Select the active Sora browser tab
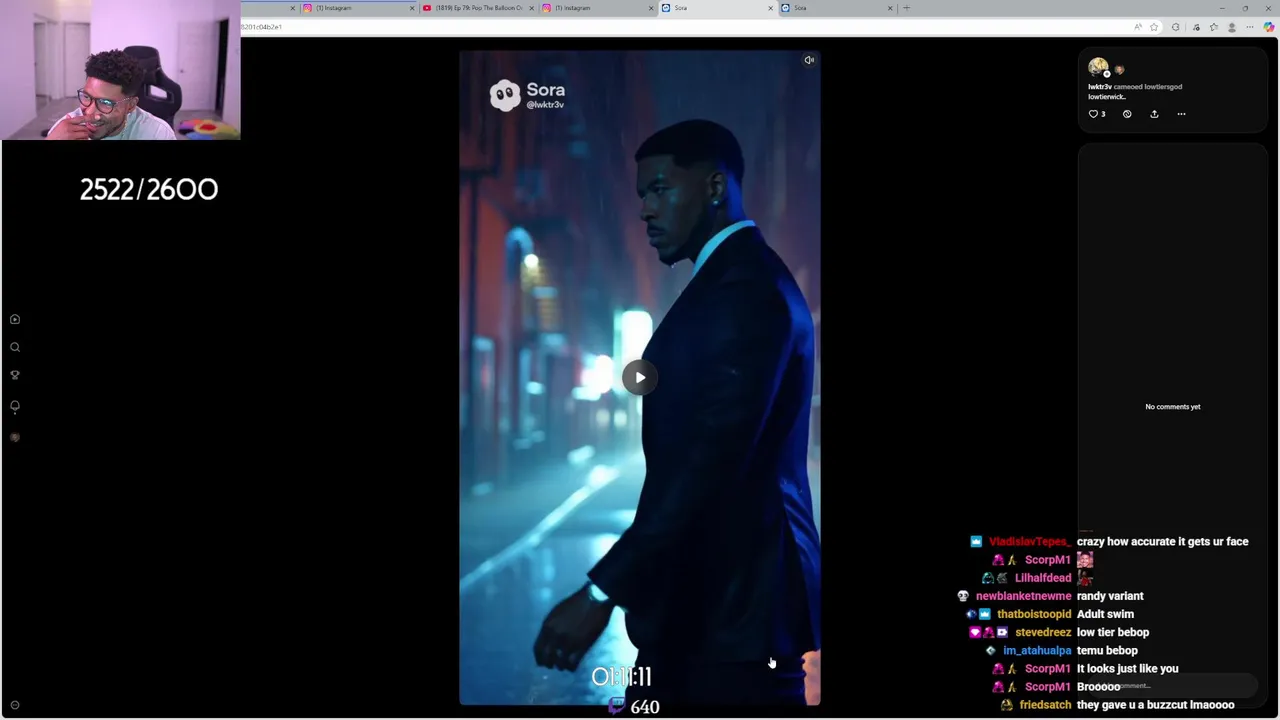 pos(715,8)
